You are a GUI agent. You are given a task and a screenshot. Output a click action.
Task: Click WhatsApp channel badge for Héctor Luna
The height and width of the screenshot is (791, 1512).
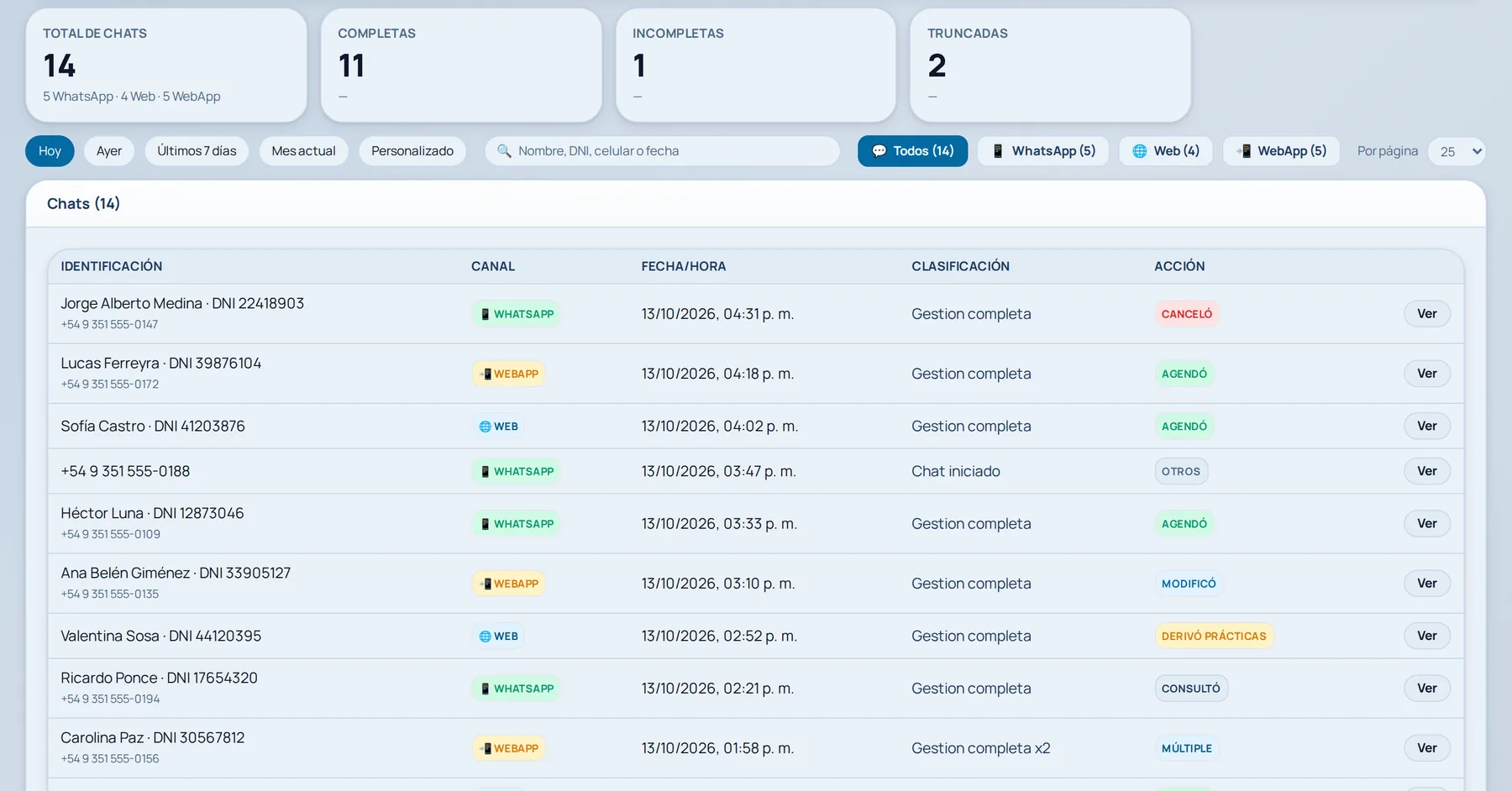point(516,524)
